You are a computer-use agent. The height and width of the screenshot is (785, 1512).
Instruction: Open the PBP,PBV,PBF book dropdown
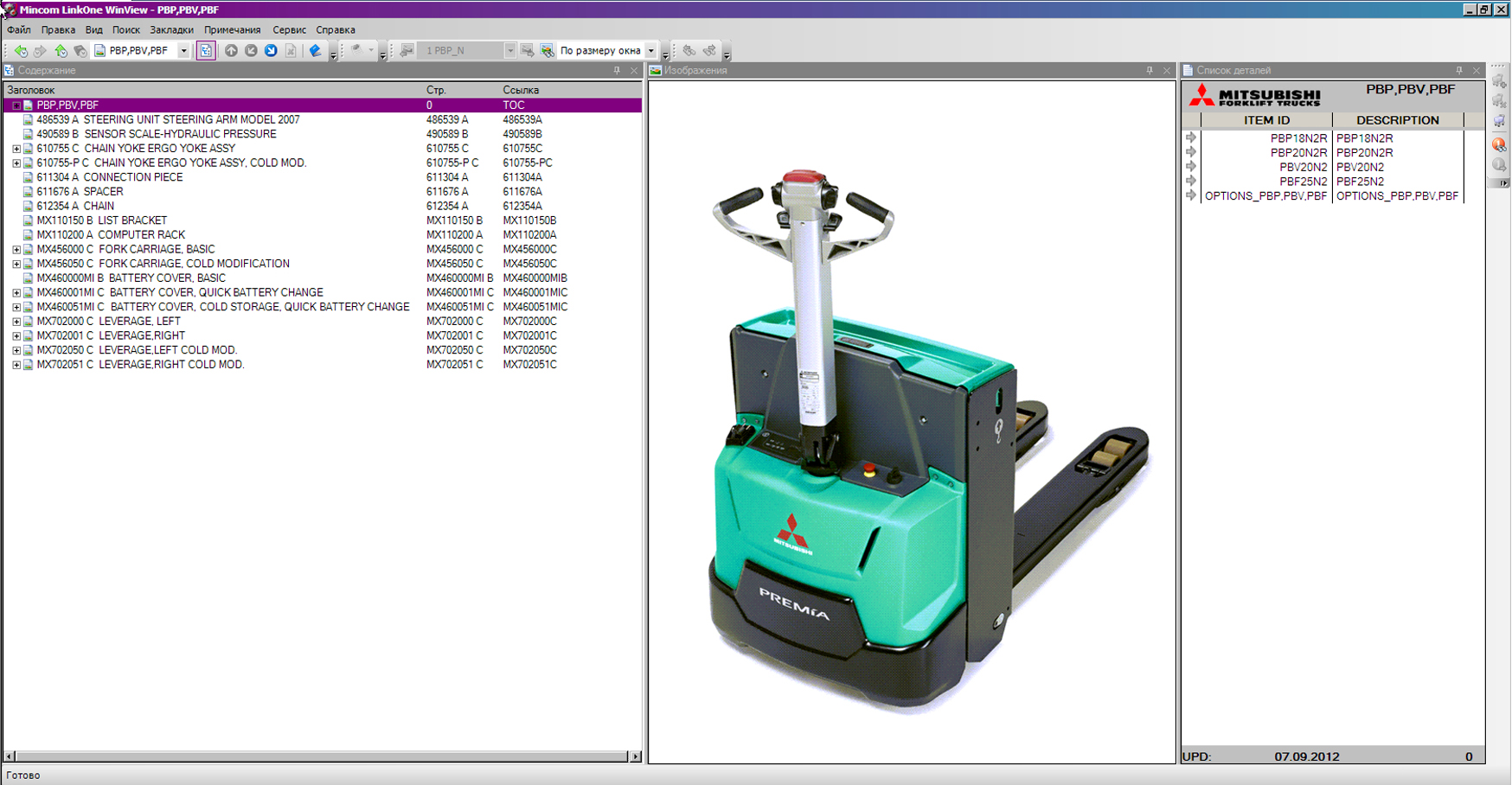click(183, 51)
